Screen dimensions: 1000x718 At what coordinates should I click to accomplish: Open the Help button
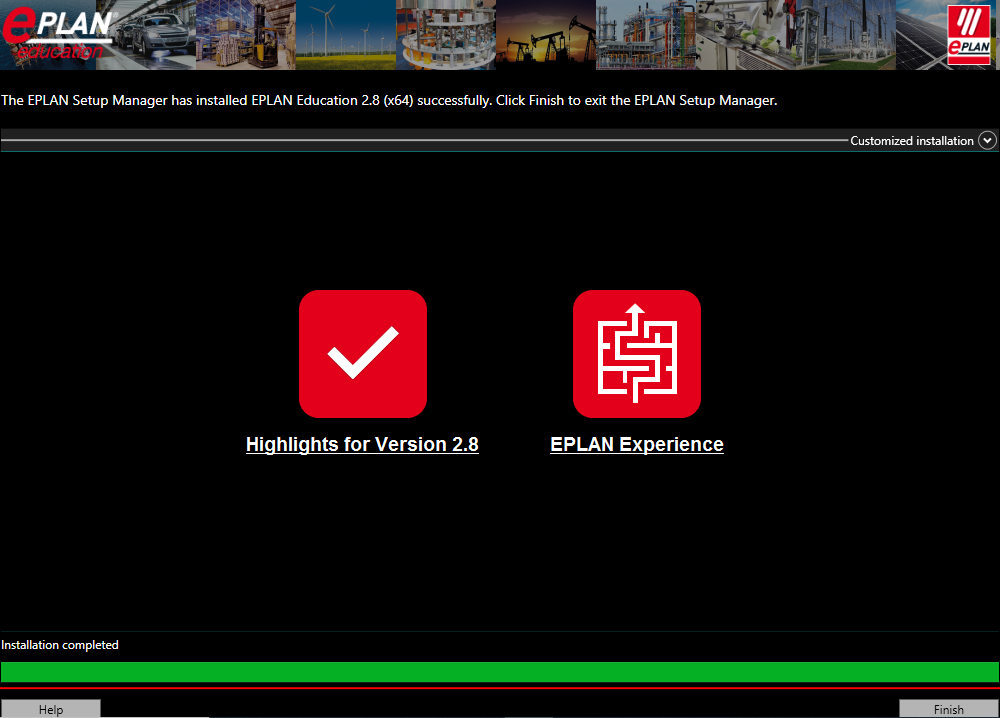click(x=51, y=709)
